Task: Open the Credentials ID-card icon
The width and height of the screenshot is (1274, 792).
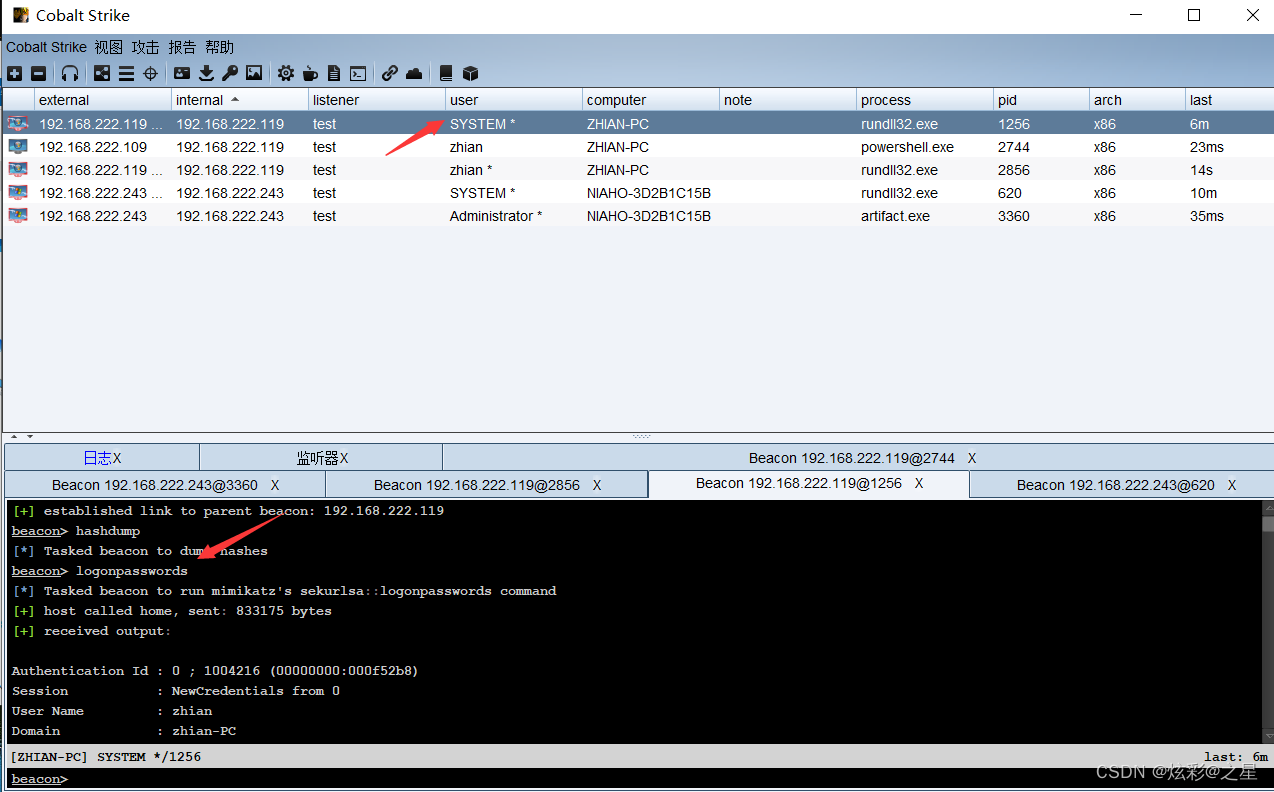Action: coord(182,73)
